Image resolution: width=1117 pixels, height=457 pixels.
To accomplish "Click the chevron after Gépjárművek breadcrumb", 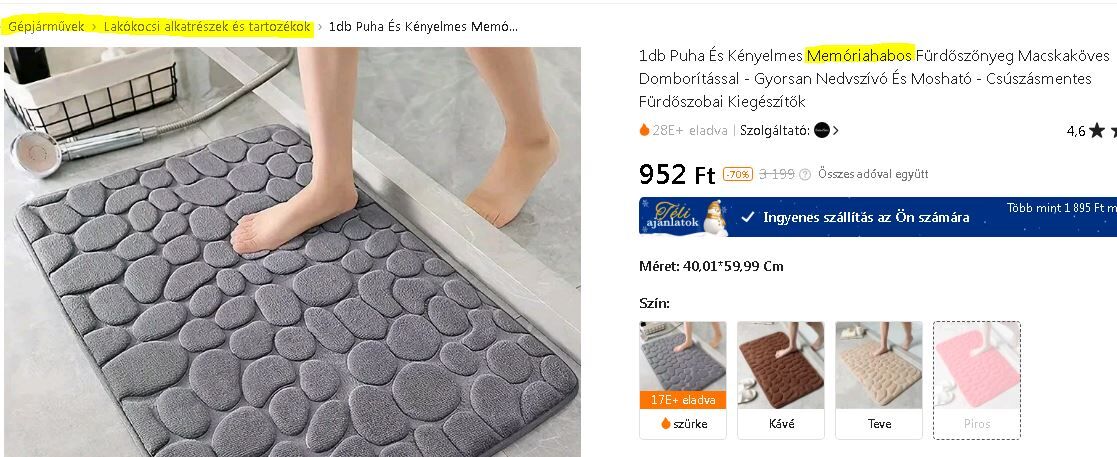I will 94,27.
